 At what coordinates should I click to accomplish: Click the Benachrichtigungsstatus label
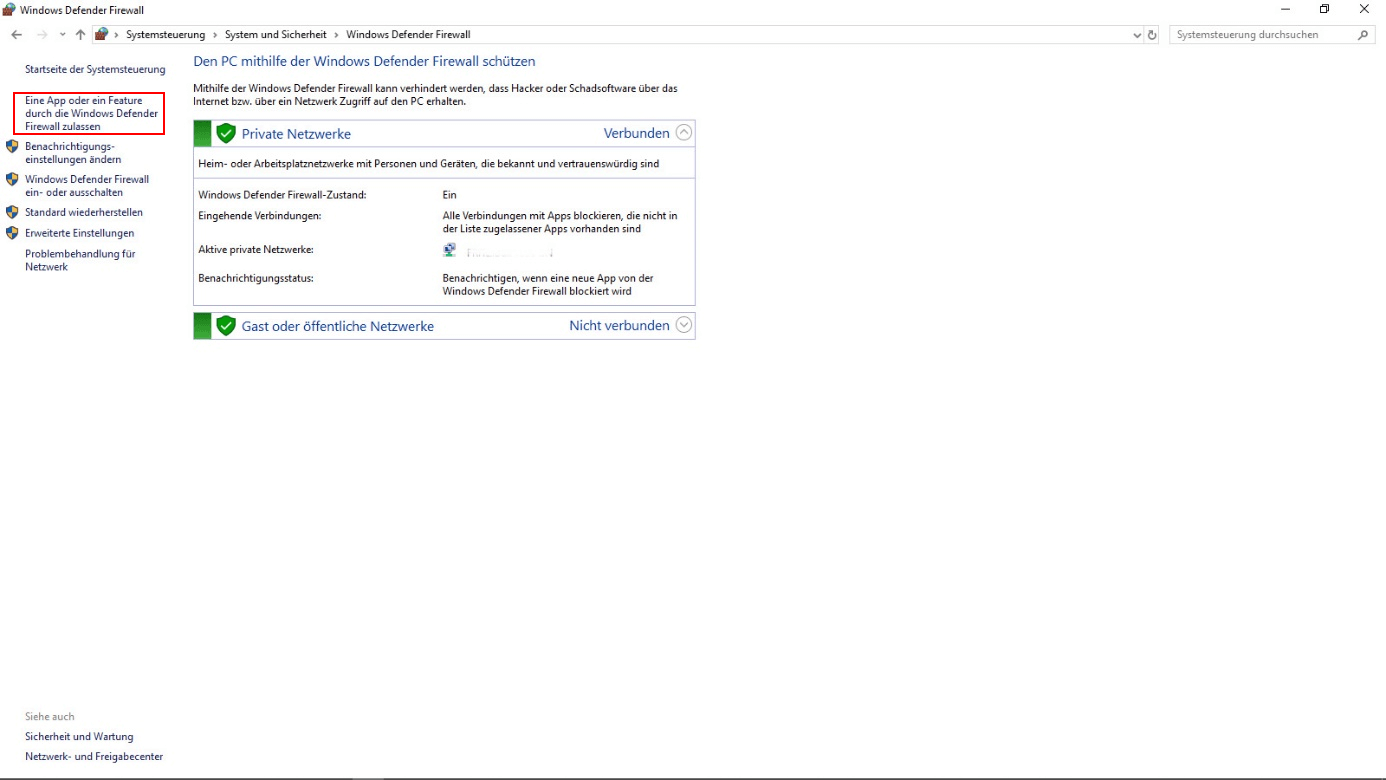click(x=256, y=278)
